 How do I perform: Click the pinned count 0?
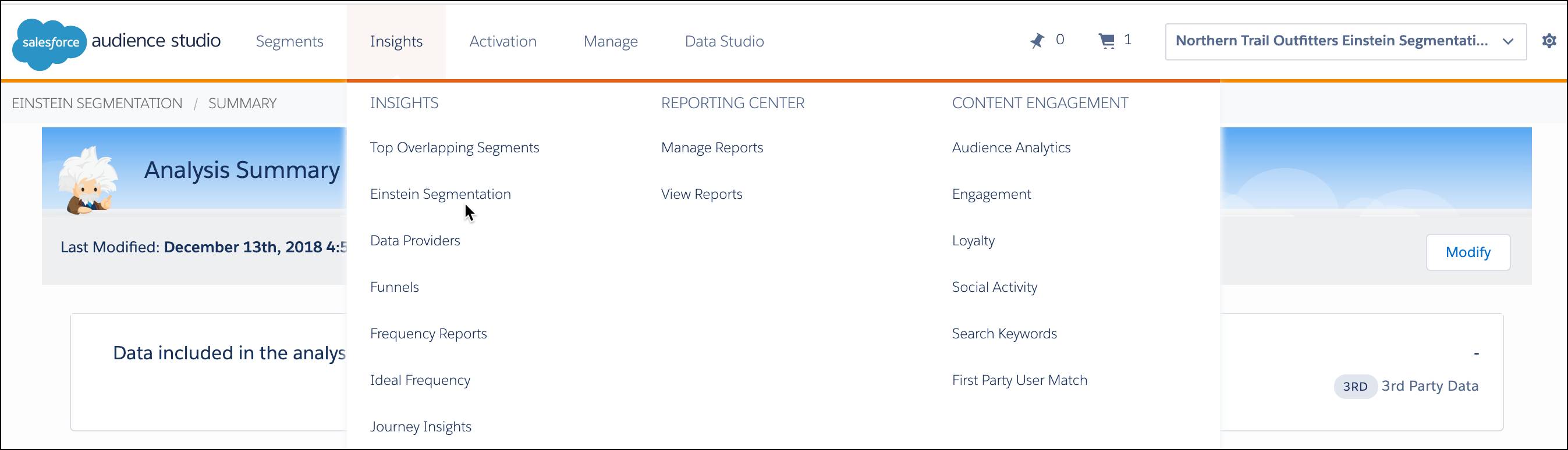[1060, 40]
